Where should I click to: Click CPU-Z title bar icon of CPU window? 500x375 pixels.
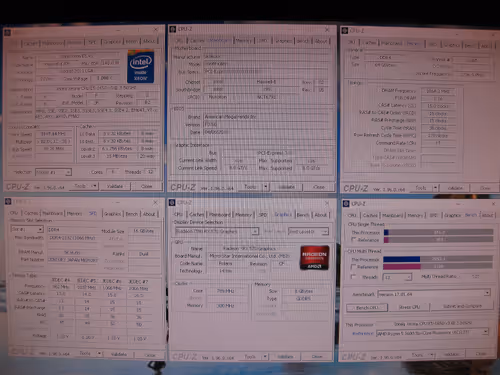(7, 32)
